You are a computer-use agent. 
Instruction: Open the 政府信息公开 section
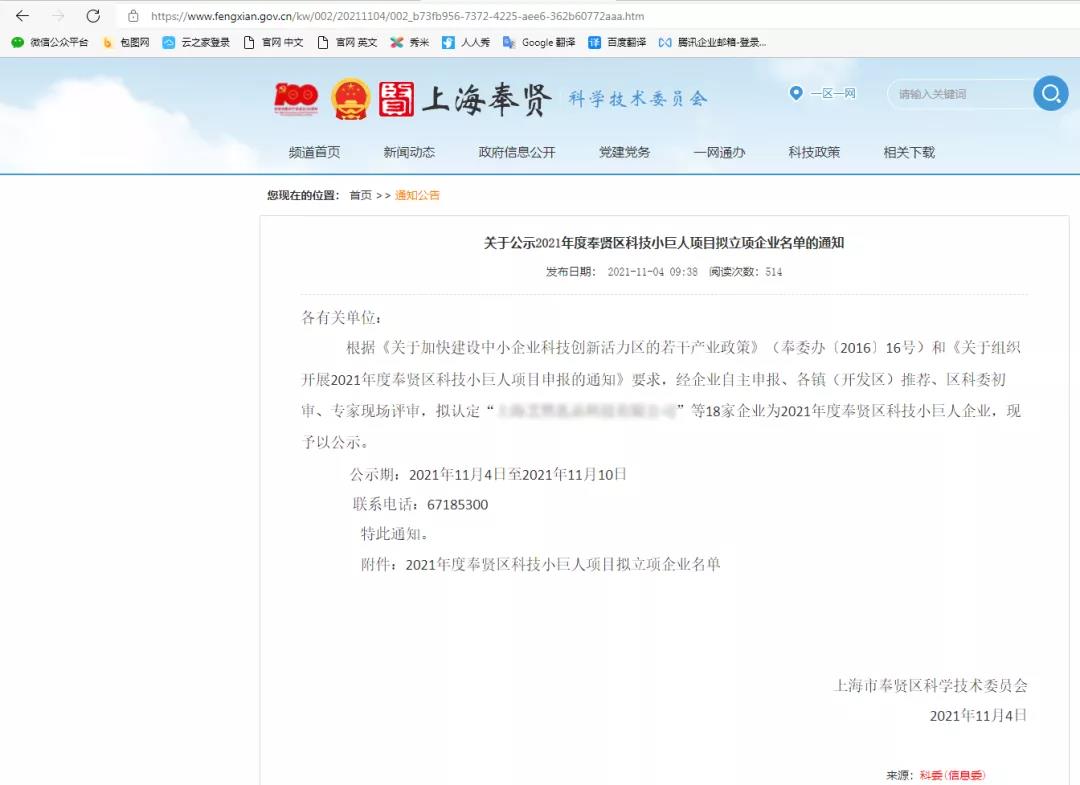pyautogui.click(x=516, y=153)
